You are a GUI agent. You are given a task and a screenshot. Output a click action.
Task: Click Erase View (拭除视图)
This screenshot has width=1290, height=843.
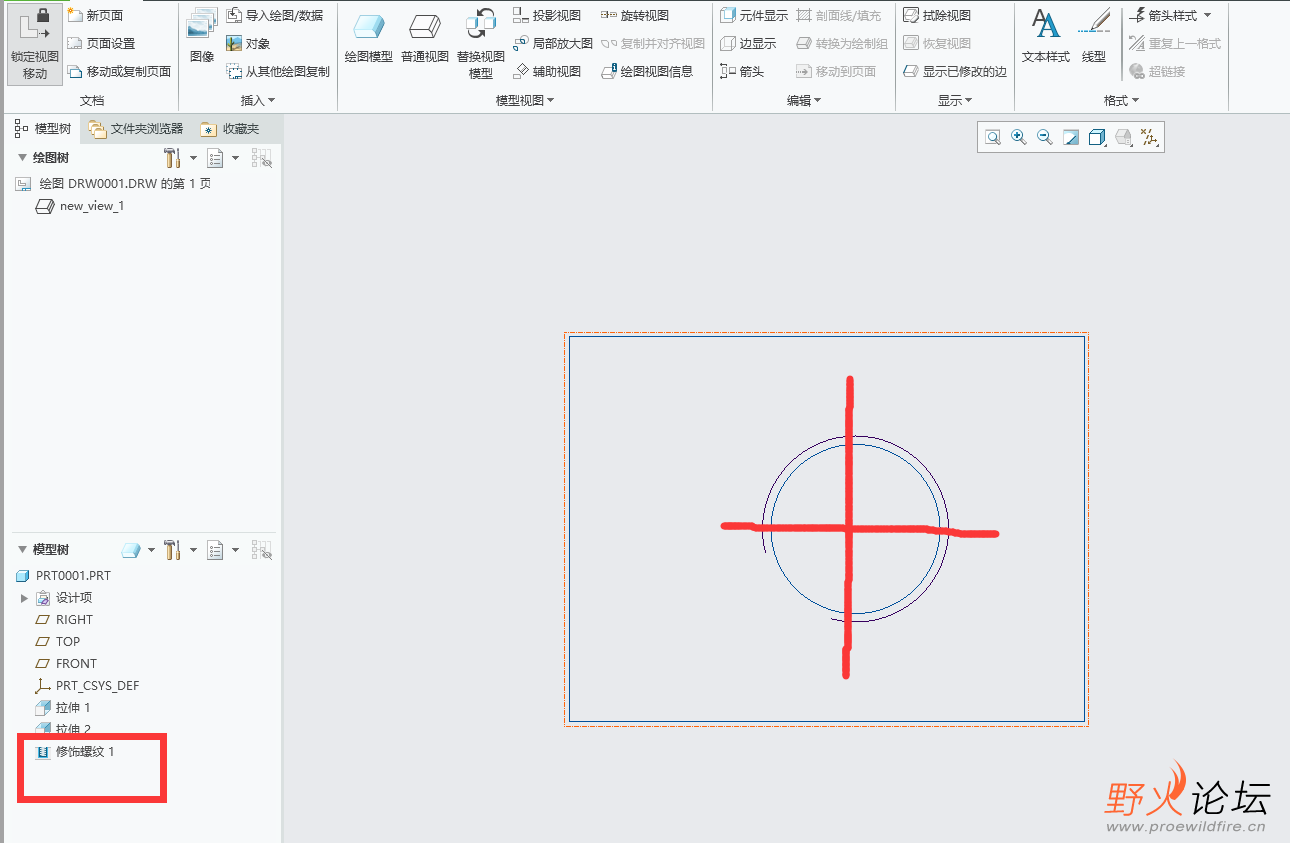click(x=937, y=15)
